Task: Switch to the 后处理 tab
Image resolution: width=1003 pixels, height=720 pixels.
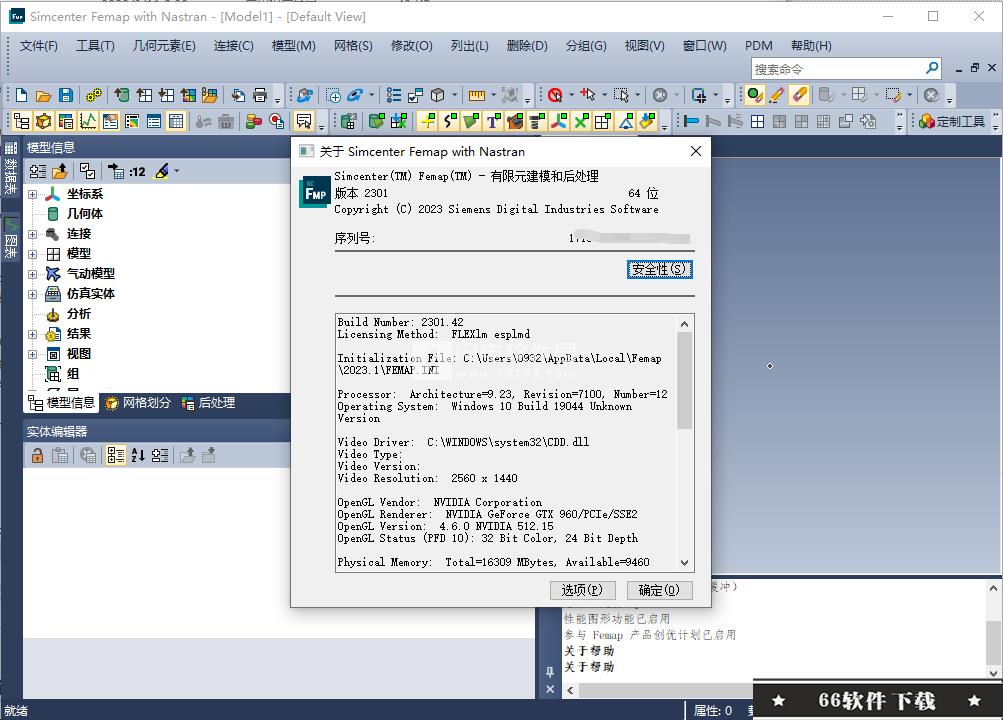Action: point(209,403)
